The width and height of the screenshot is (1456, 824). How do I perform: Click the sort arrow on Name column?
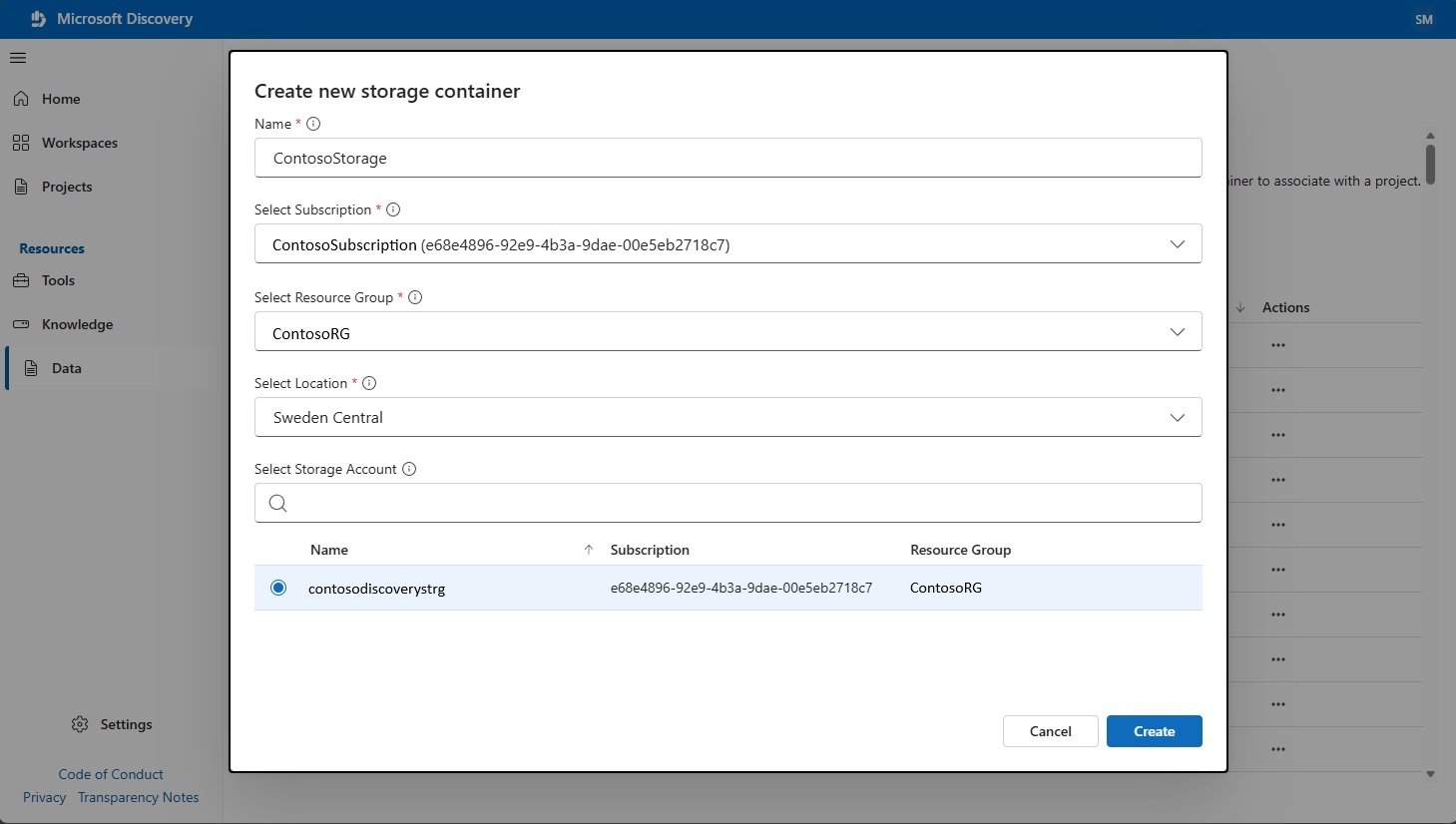click(589, 550)
